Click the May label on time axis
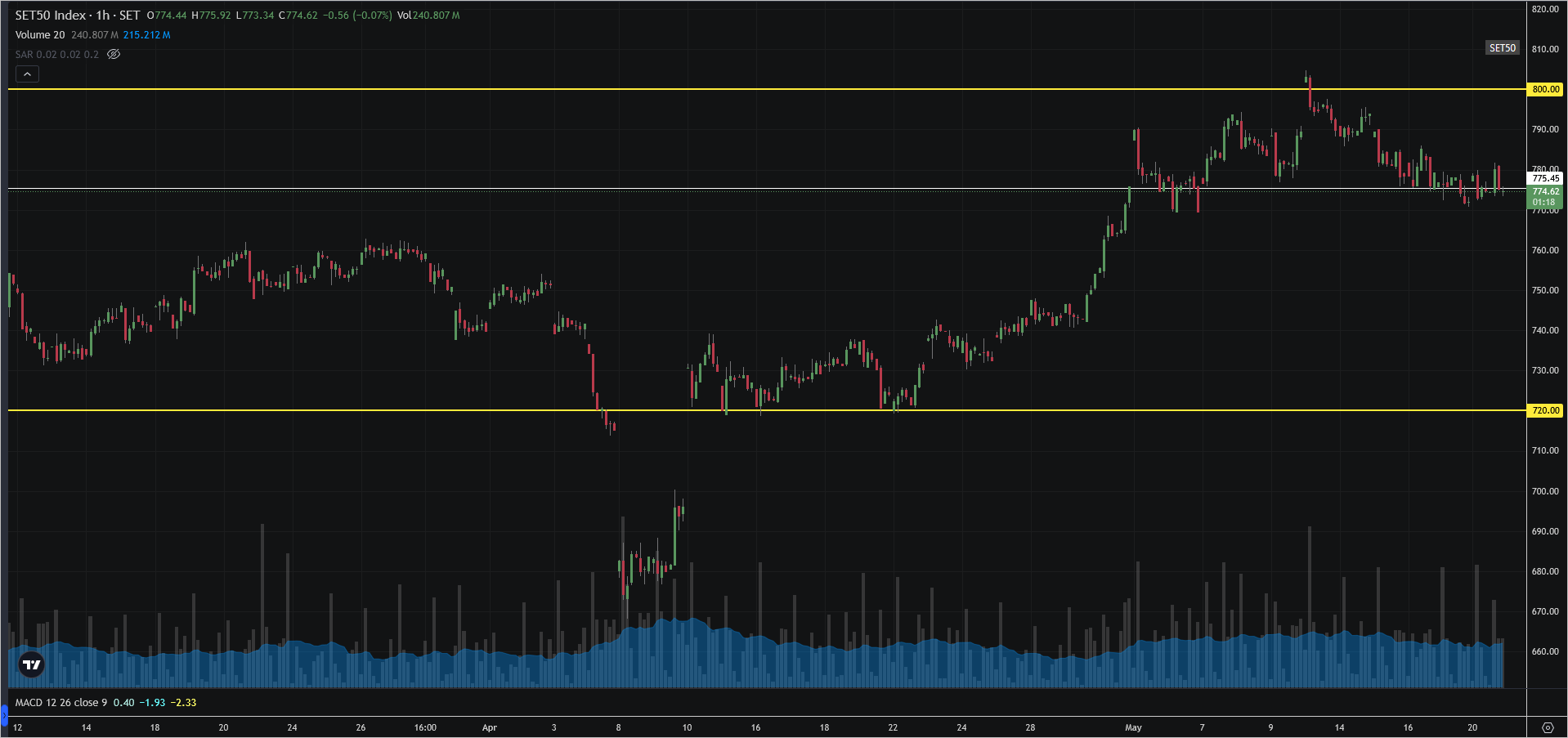The height and width of the screenshot is (738, 1568). [x=1133, y=727]
